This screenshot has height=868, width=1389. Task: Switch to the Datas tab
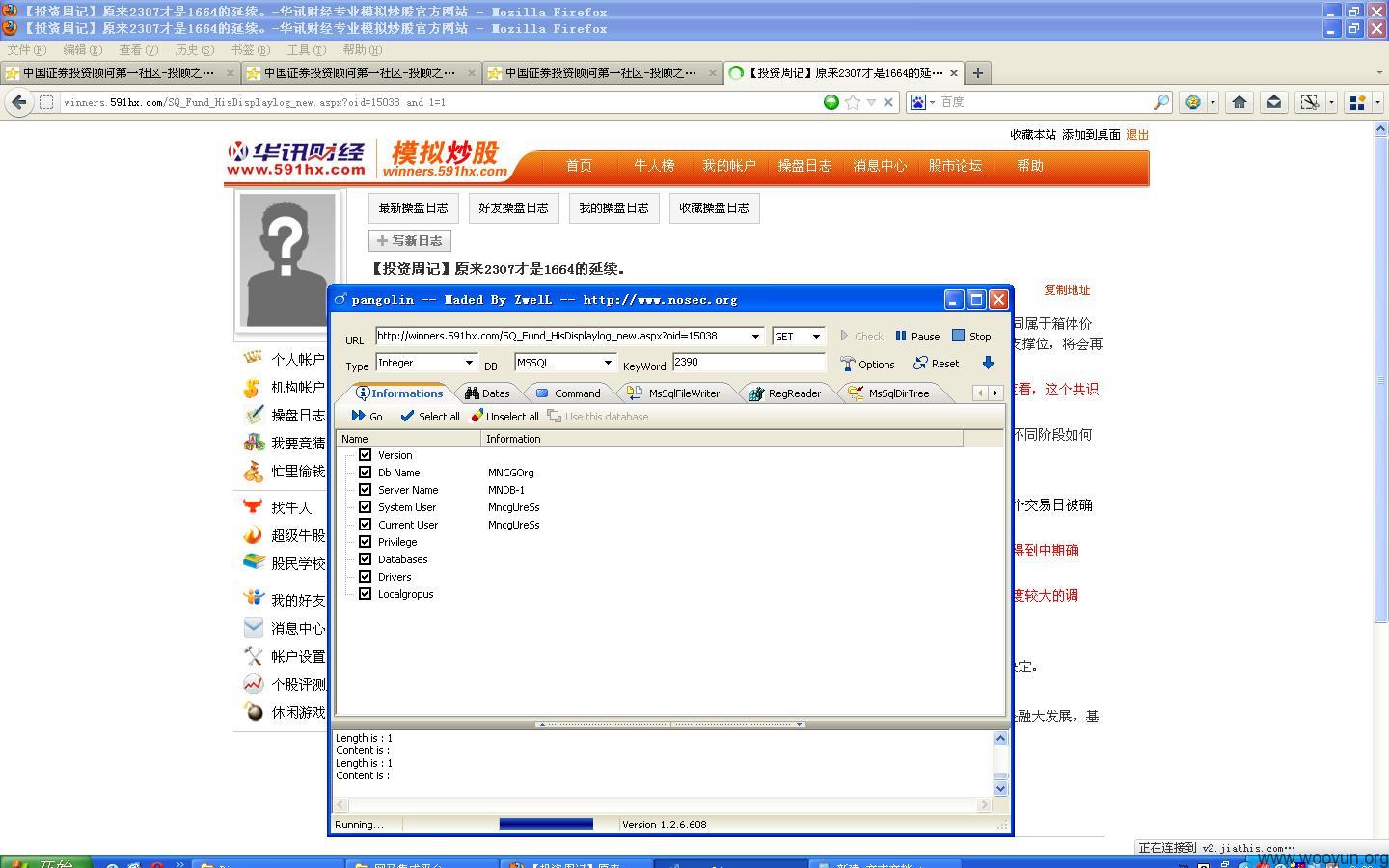487,393
